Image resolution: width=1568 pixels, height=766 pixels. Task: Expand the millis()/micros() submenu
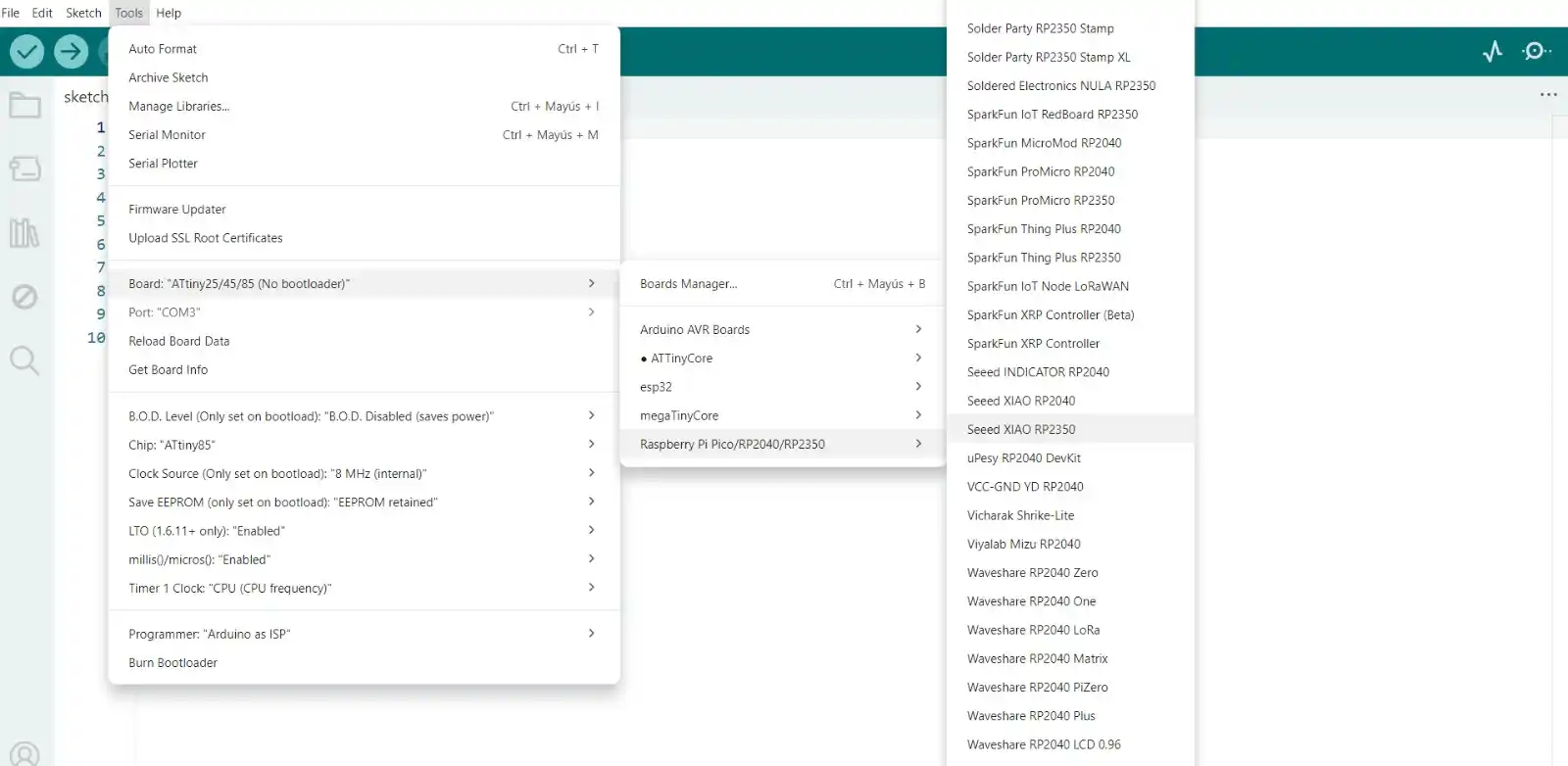[x=364, y=559]
